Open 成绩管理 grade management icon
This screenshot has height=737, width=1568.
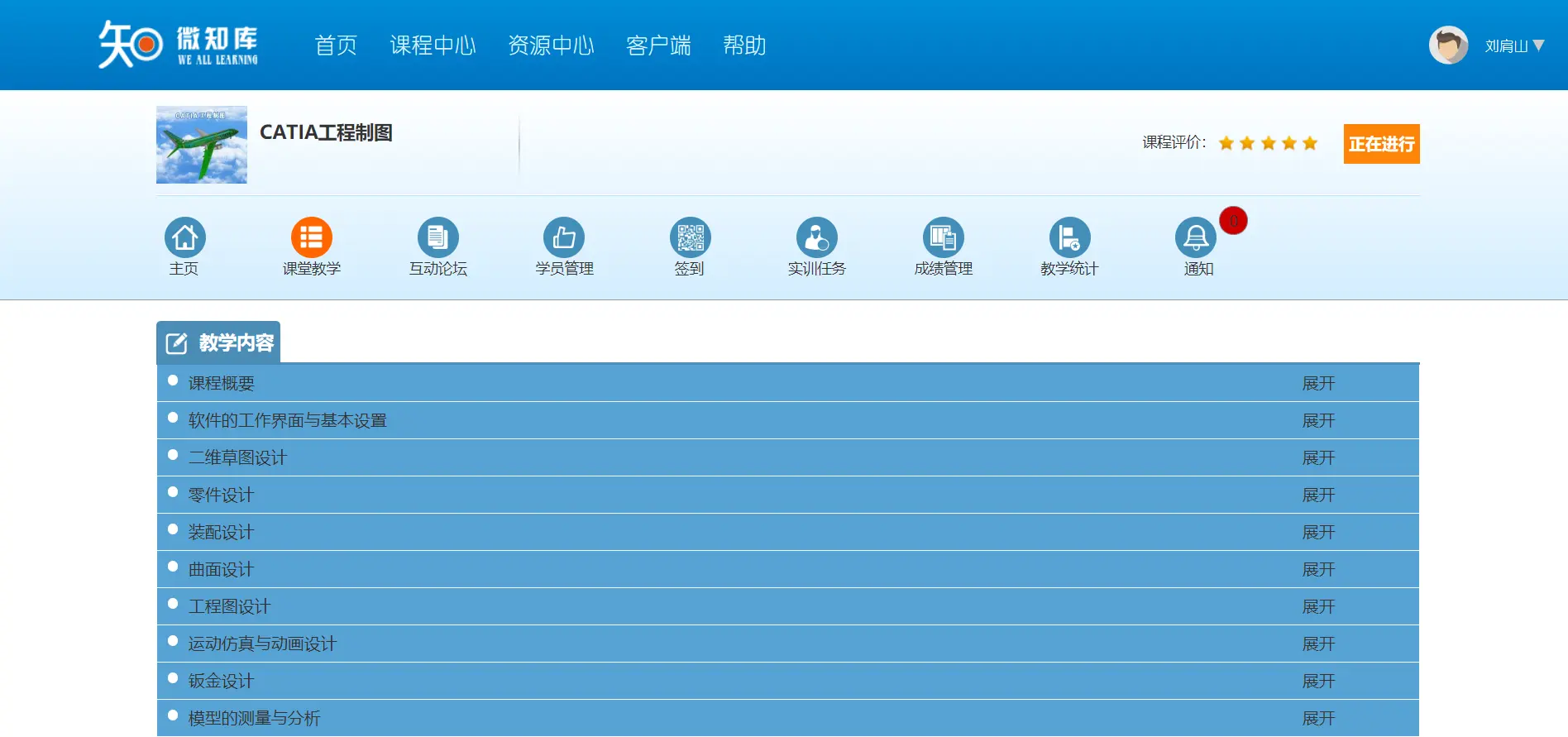(943, 238)
